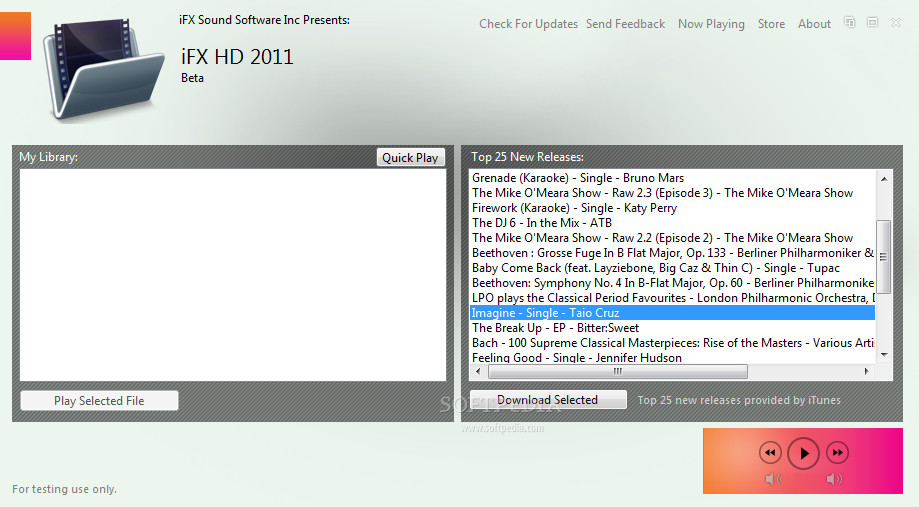Viewport: 919px width, 507px height.
Task: Click the horizontal scroll left arrow
Action: (x=478, y=371)
